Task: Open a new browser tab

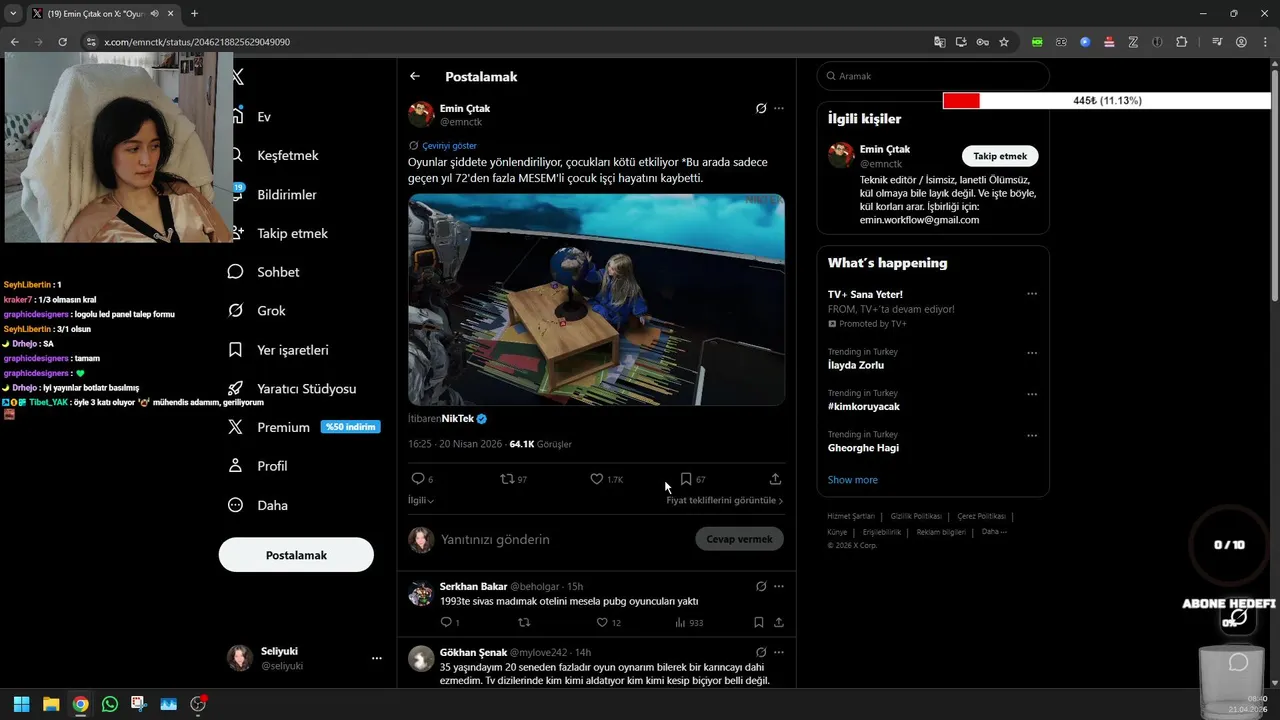Action: click(x=194, y=13)
